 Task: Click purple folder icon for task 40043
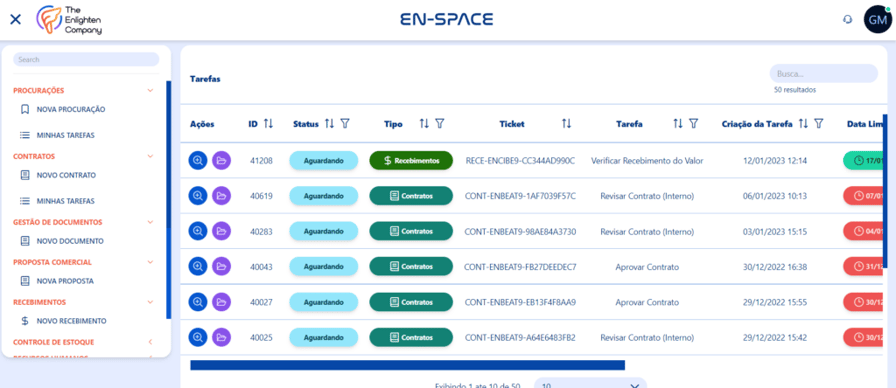(222, 266)
